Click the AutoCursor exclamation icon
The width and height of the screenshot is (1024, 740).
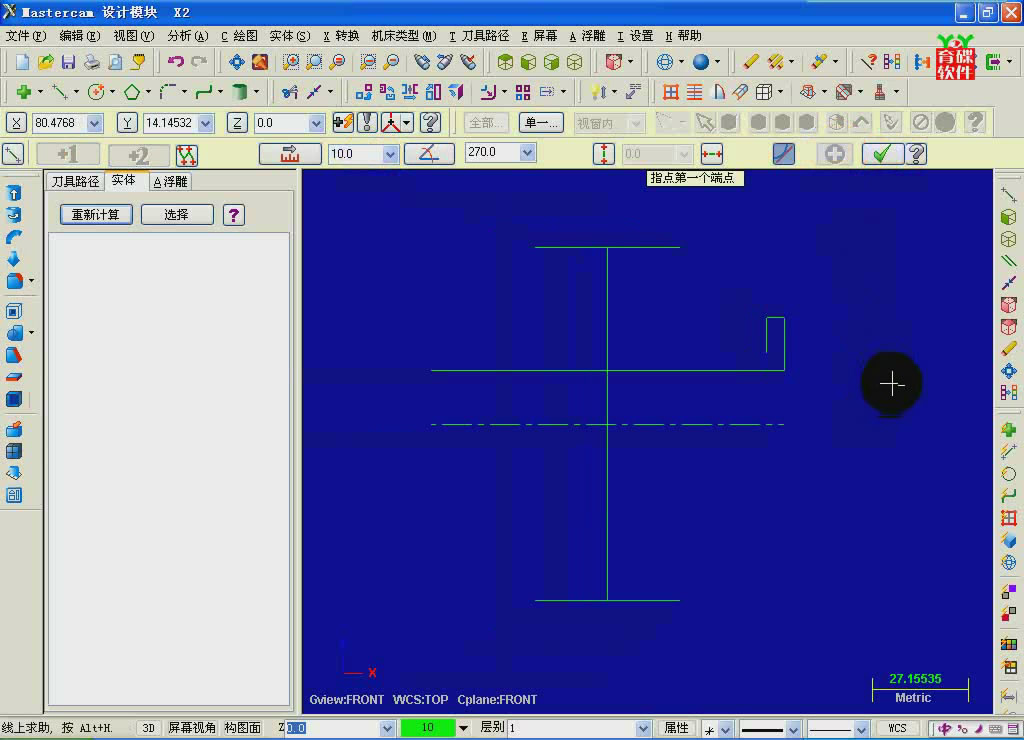(x=367, y=122)
